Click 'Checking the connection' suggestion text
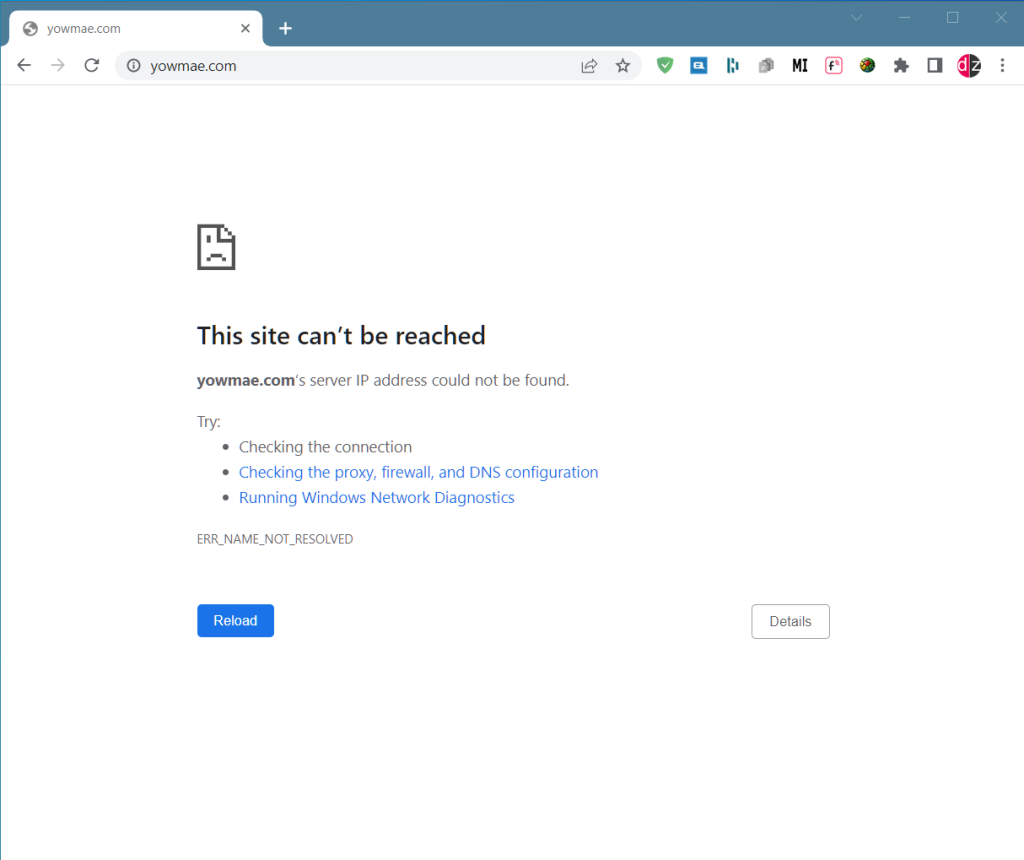Viewport: 1024px width, 860px height. 325,447
